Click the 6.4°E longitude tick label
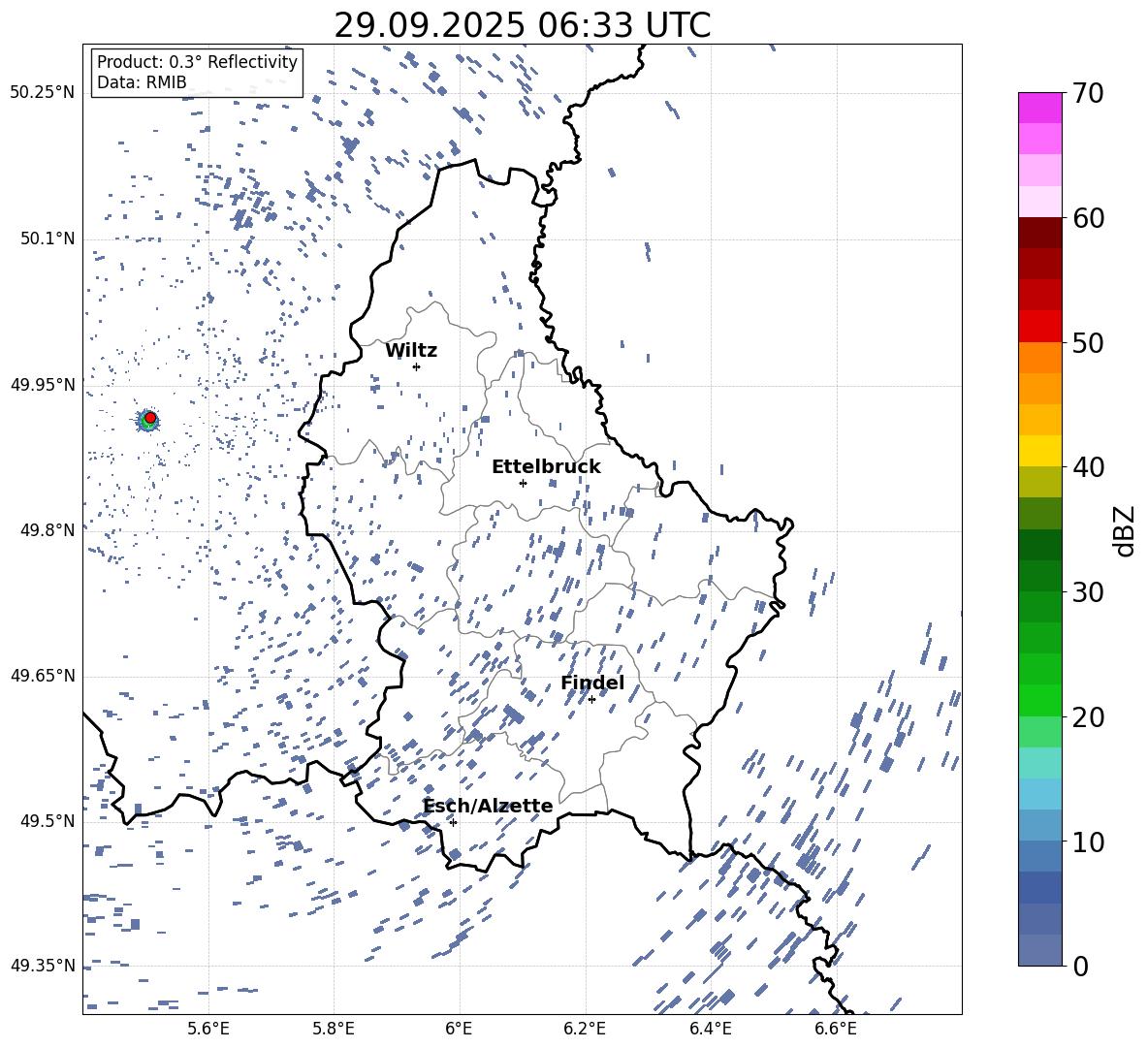Screen dimensions: 1148x1048 [x=710, y=1029]
